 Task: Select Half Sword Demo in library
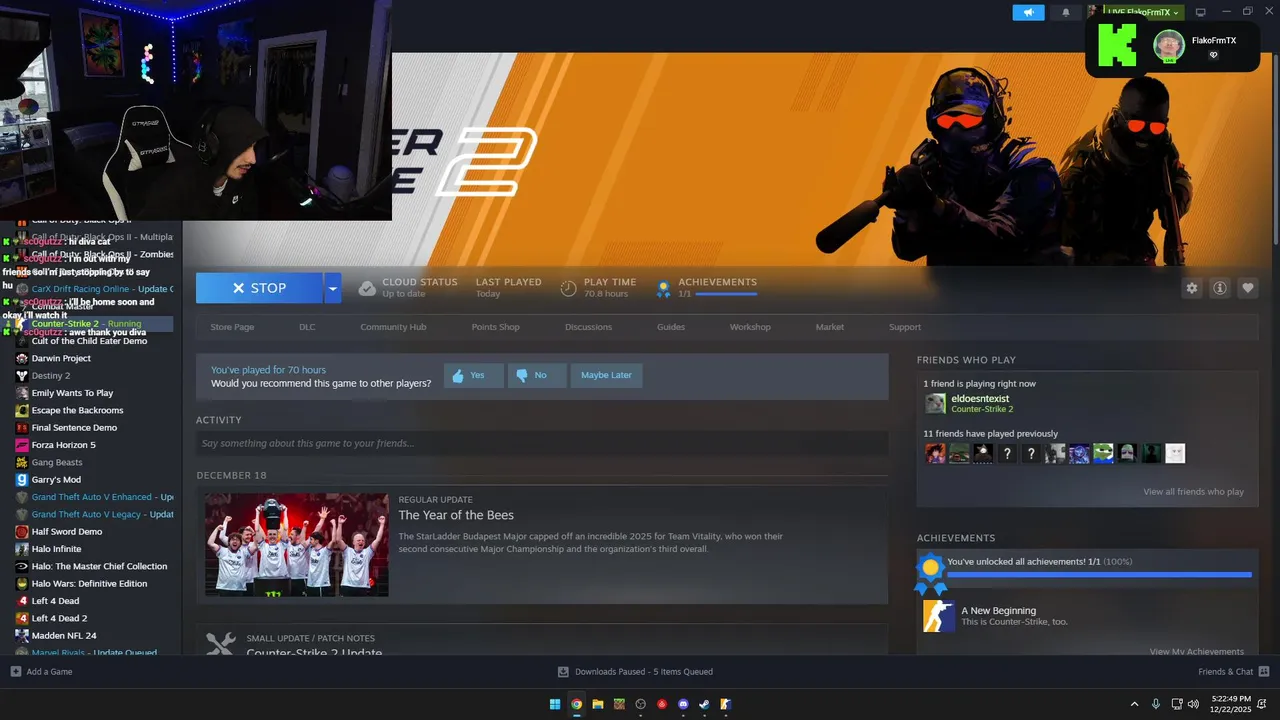coord(67,531)
